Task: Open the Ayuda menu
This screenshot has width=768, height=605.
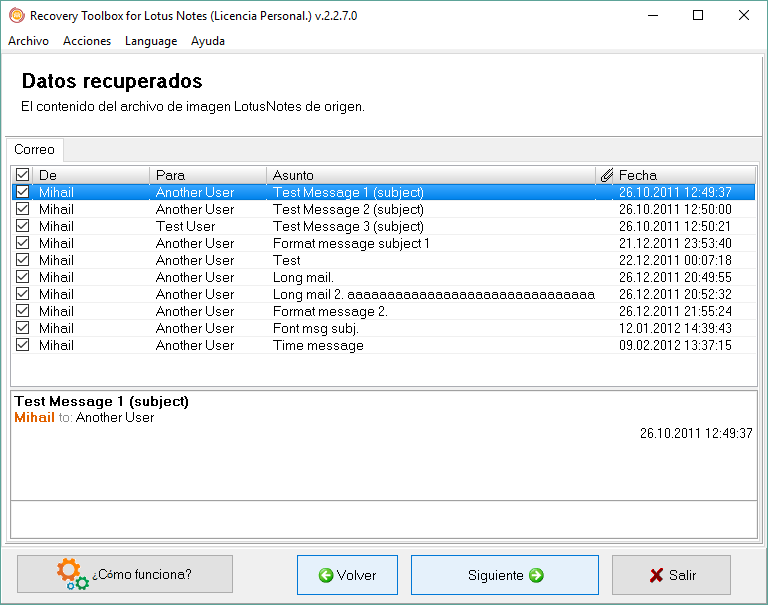Action: coord(208,41)
